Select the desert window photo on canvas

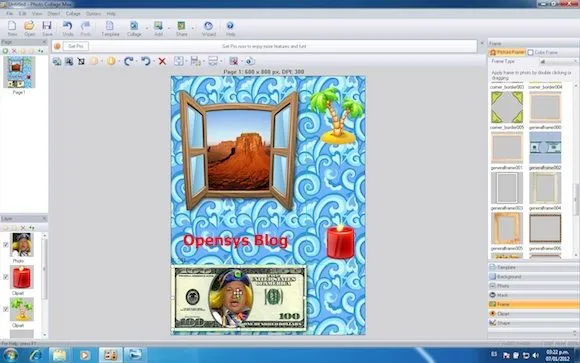coord(239,150)
